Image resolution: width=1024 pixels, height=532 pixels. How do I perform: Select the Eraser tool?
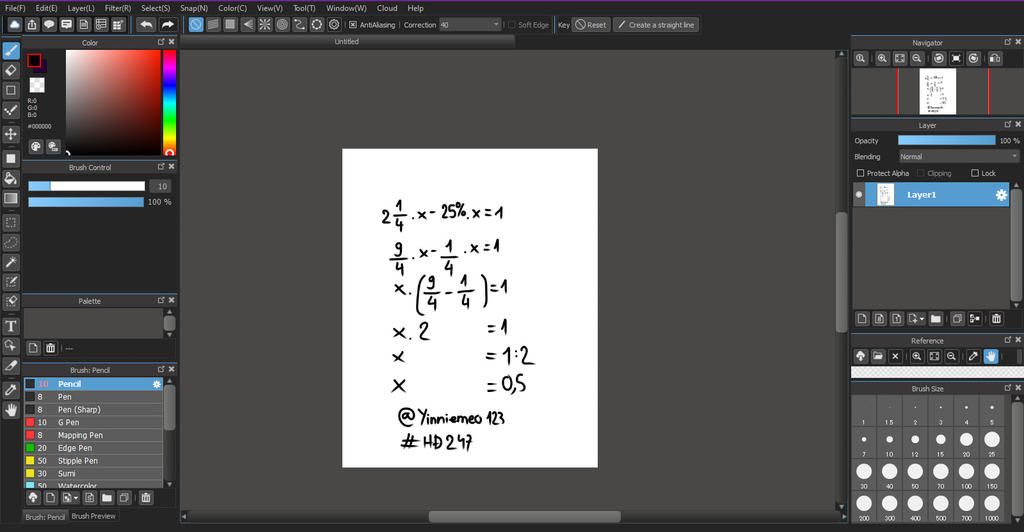pyautogui.click(x=11, y=70)
